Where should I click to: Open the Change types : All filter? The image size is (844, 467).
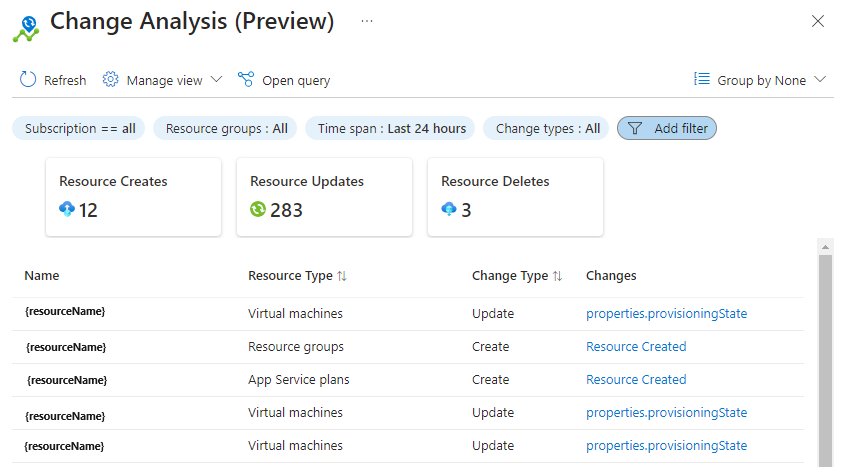[x=546, y=129]
